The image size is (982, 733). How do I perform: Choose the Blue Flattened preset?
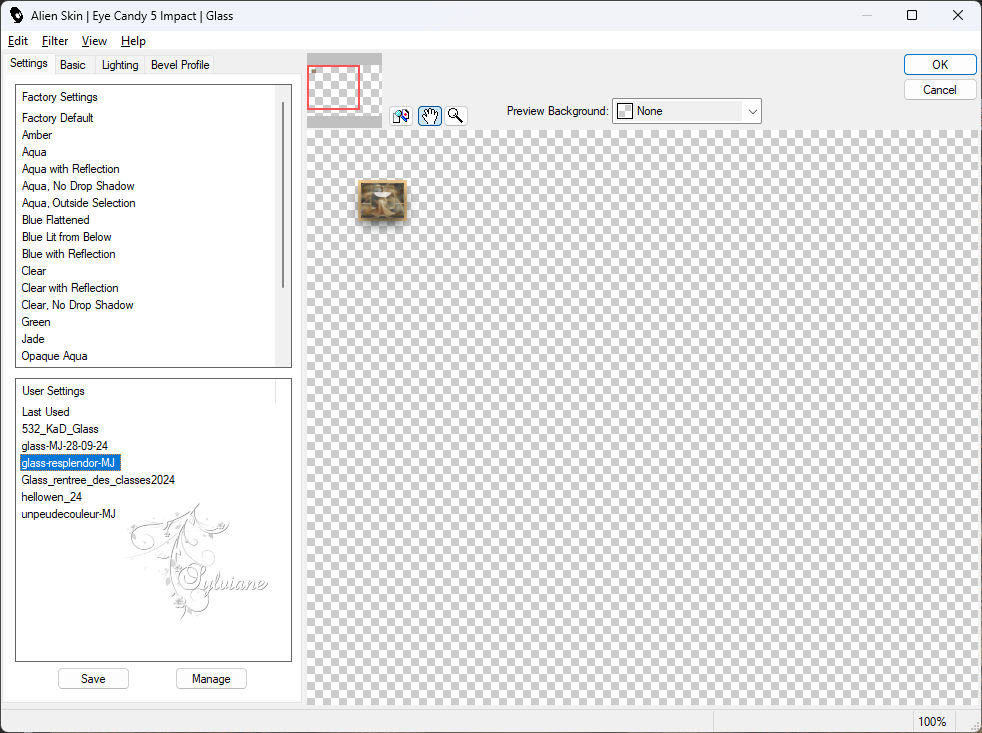coord(55,219)
